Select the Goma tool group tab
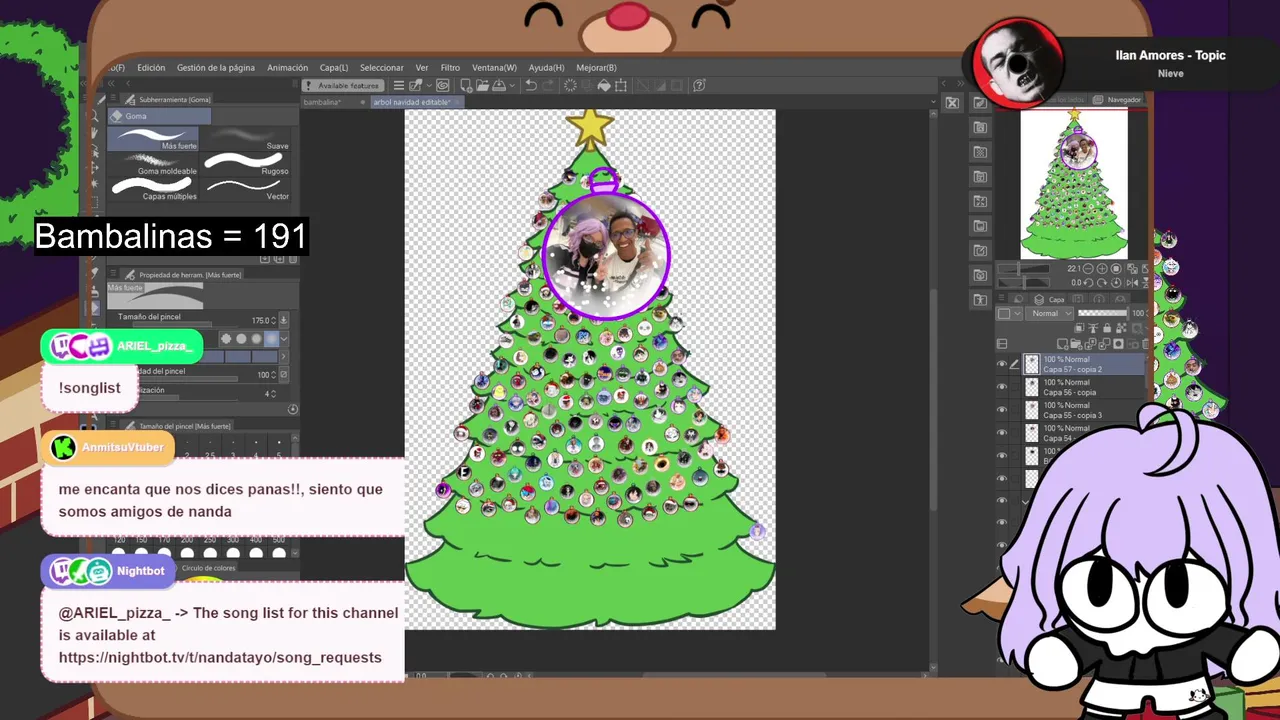The image size is (1280, 720). [x=159, y=116]
